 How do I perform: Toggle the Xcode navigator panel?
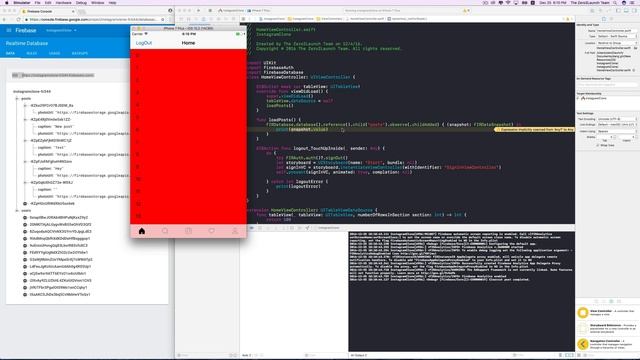tap(618, 11)
